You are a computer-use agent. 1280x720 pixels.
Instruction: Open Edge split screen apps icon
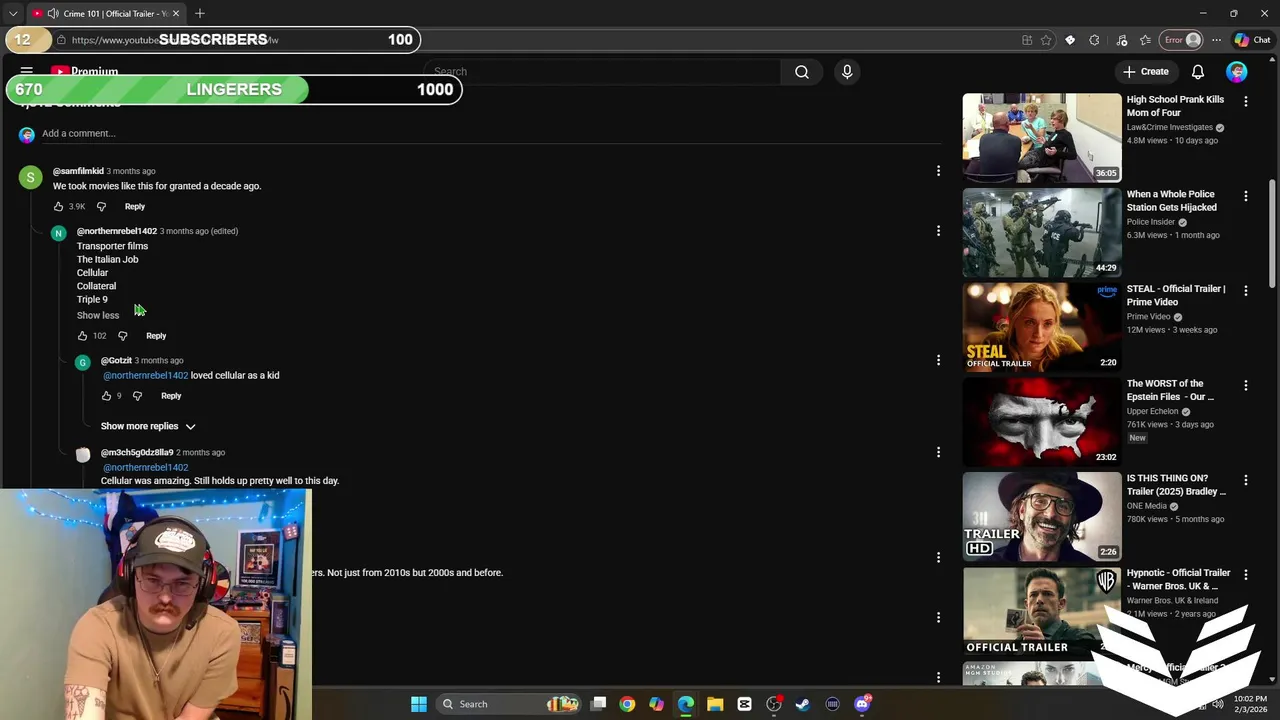tap(1027, 40)
